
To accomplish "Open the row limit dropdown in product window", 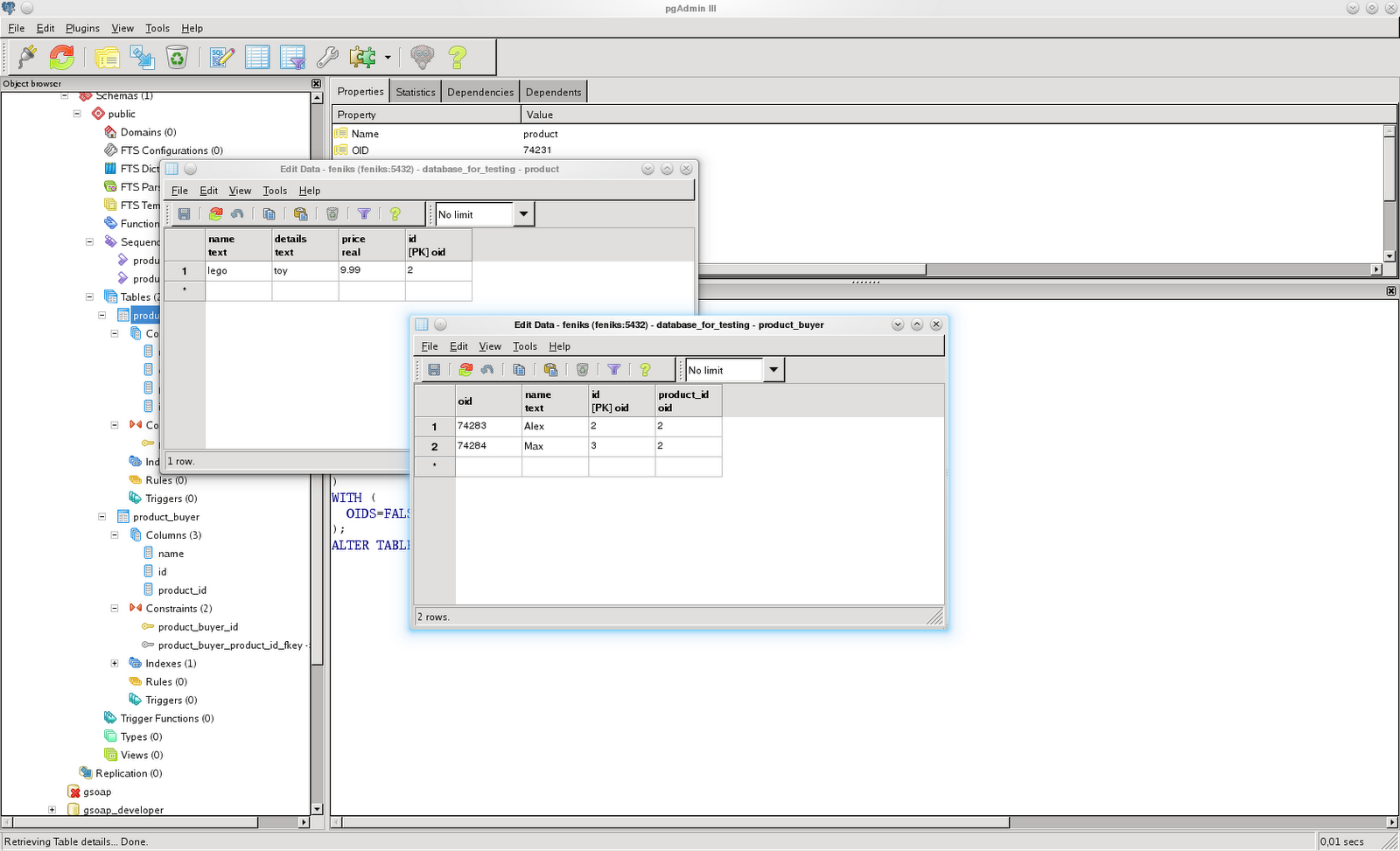I will (523, 214).
